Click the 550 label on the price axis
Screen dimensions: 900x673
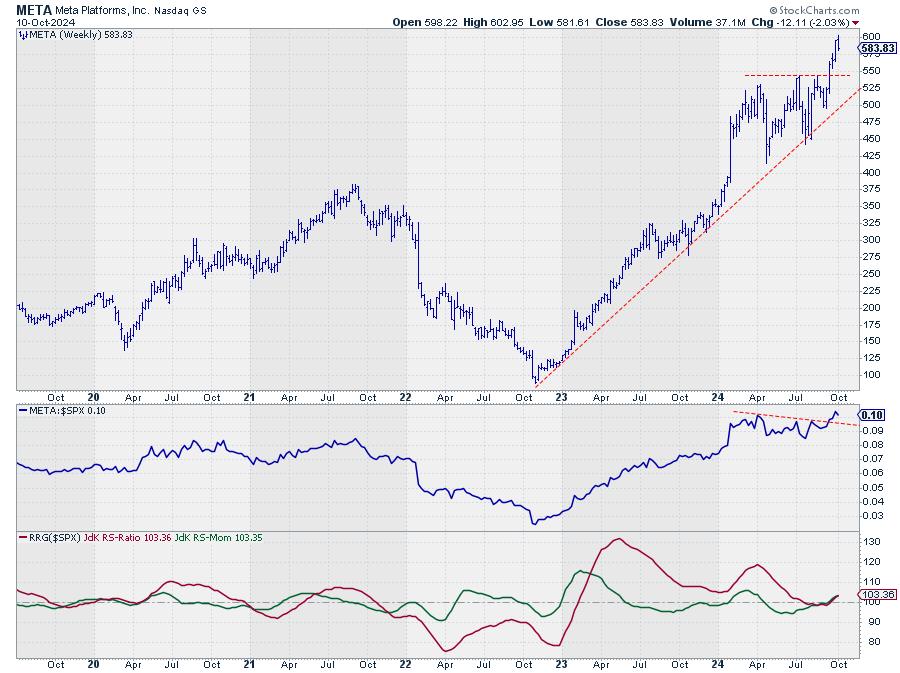871,71
